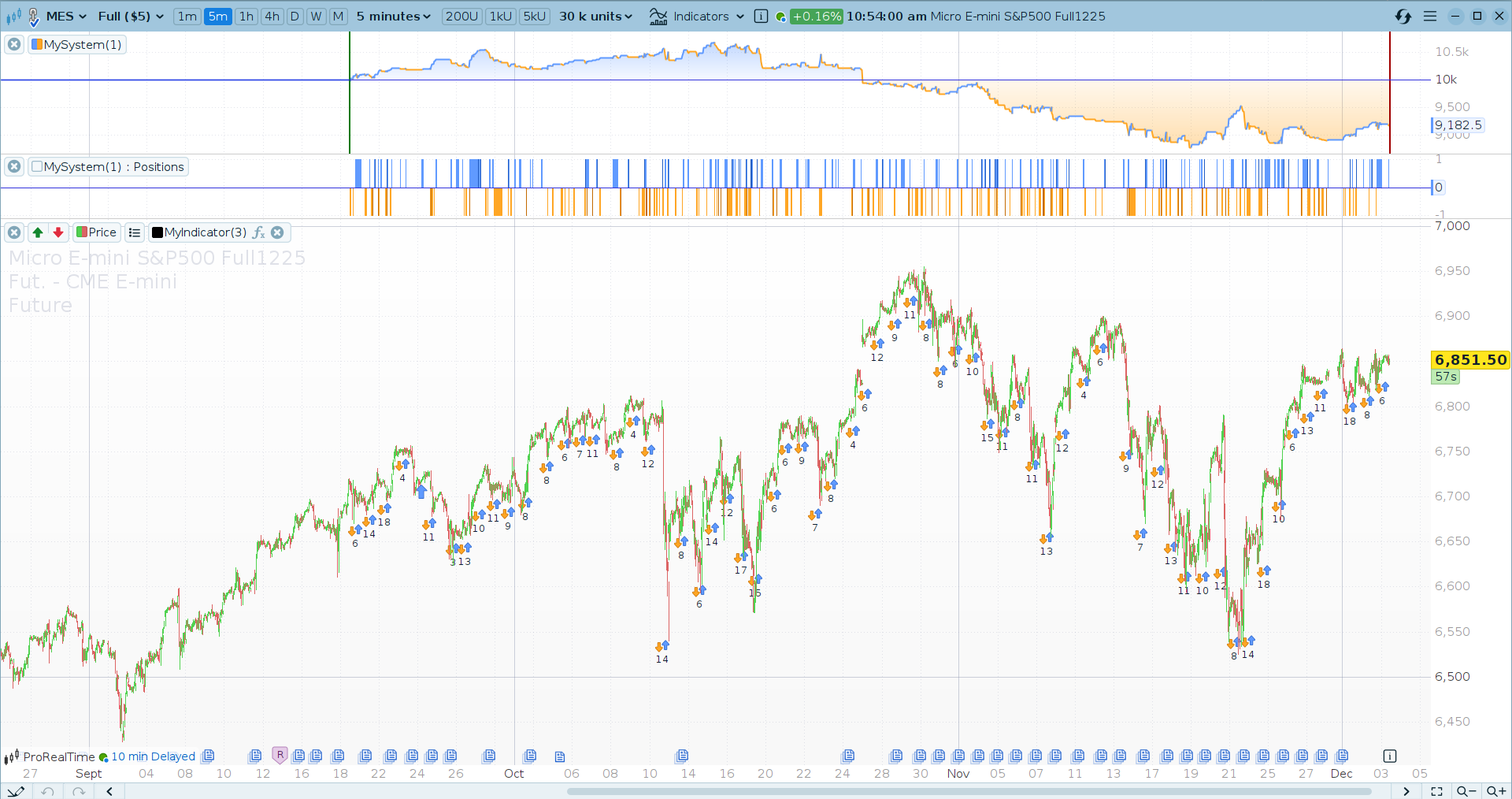This screenshot has width=1512, height=799.
Task: Select the 4h timeframe tab
Action: click(x=272, y=17)
